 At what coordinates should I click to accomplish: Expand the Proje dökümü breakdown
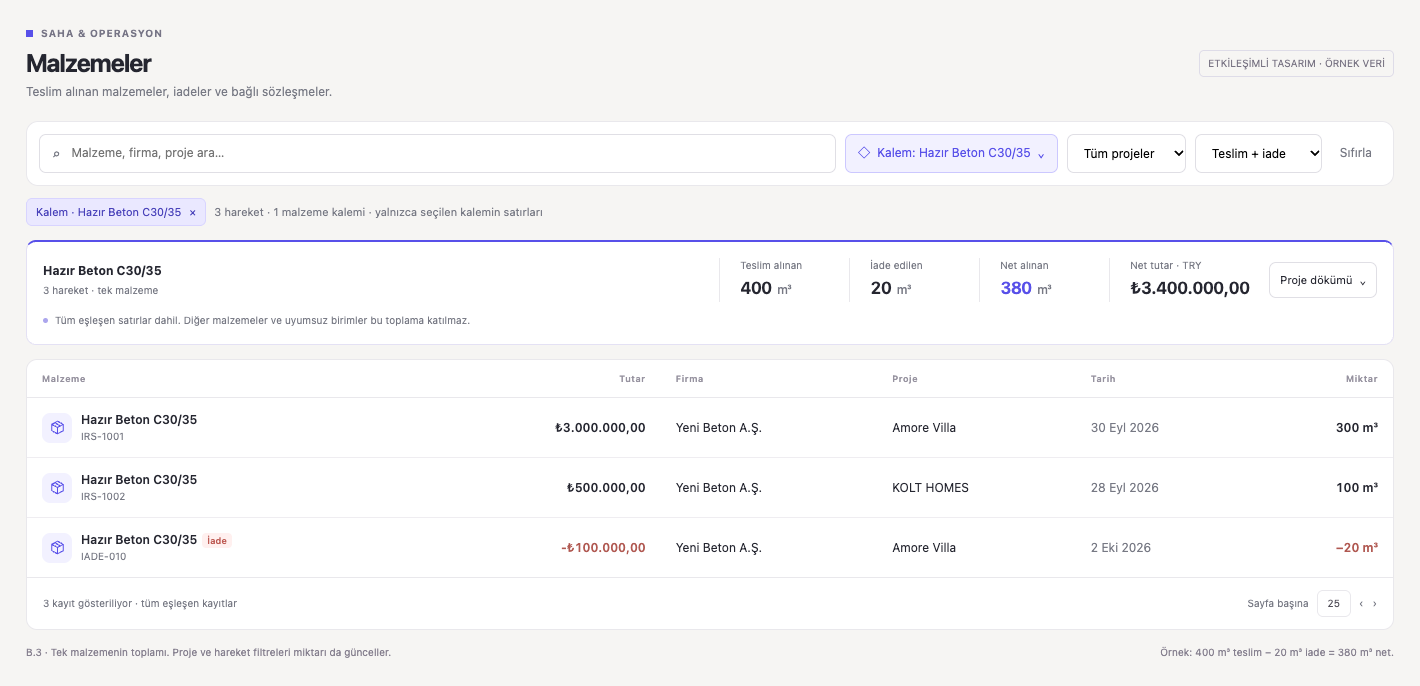coord(1323,280)
